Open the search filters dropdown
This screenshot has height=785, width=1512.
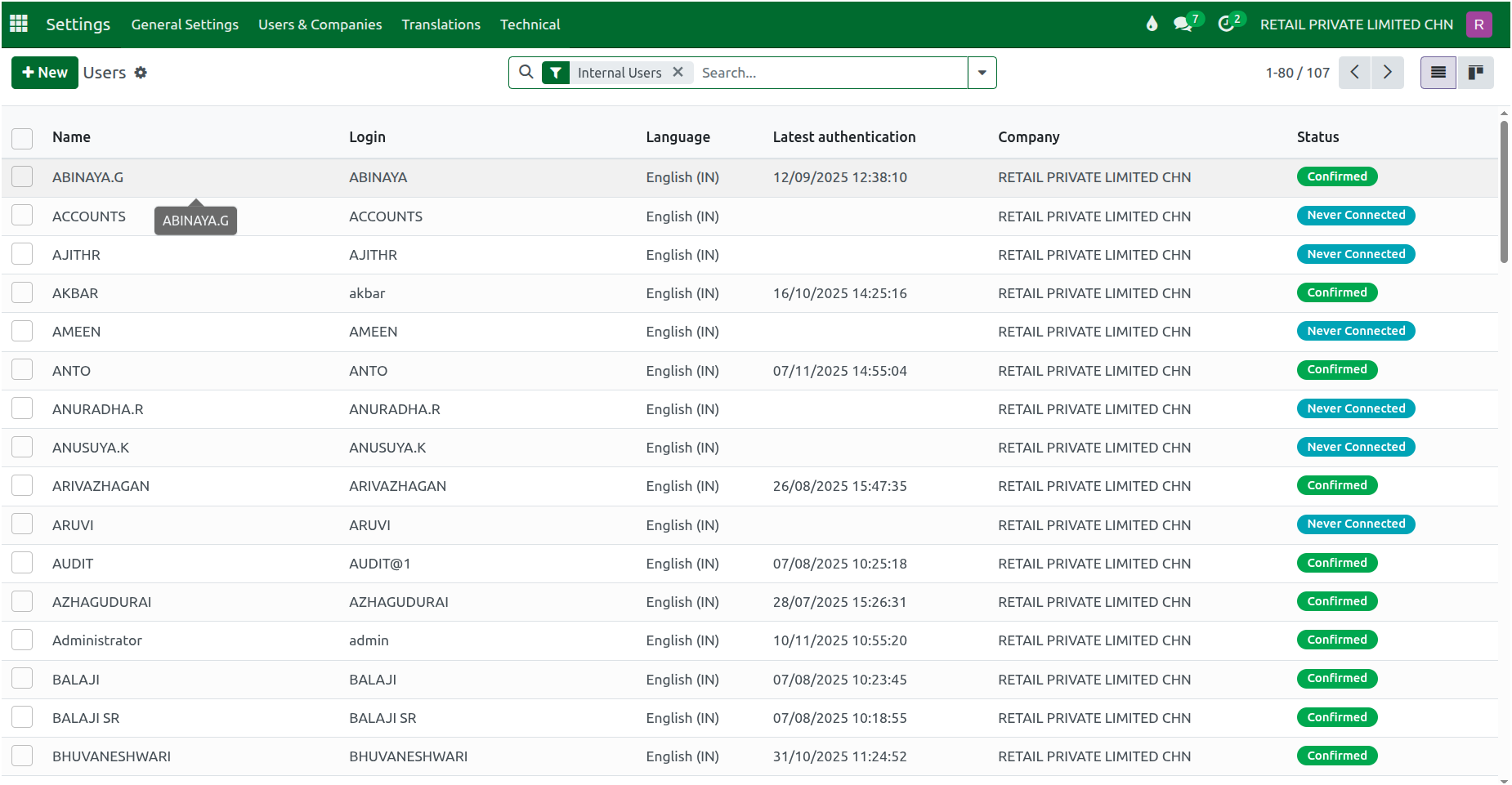tap(981, 73)
